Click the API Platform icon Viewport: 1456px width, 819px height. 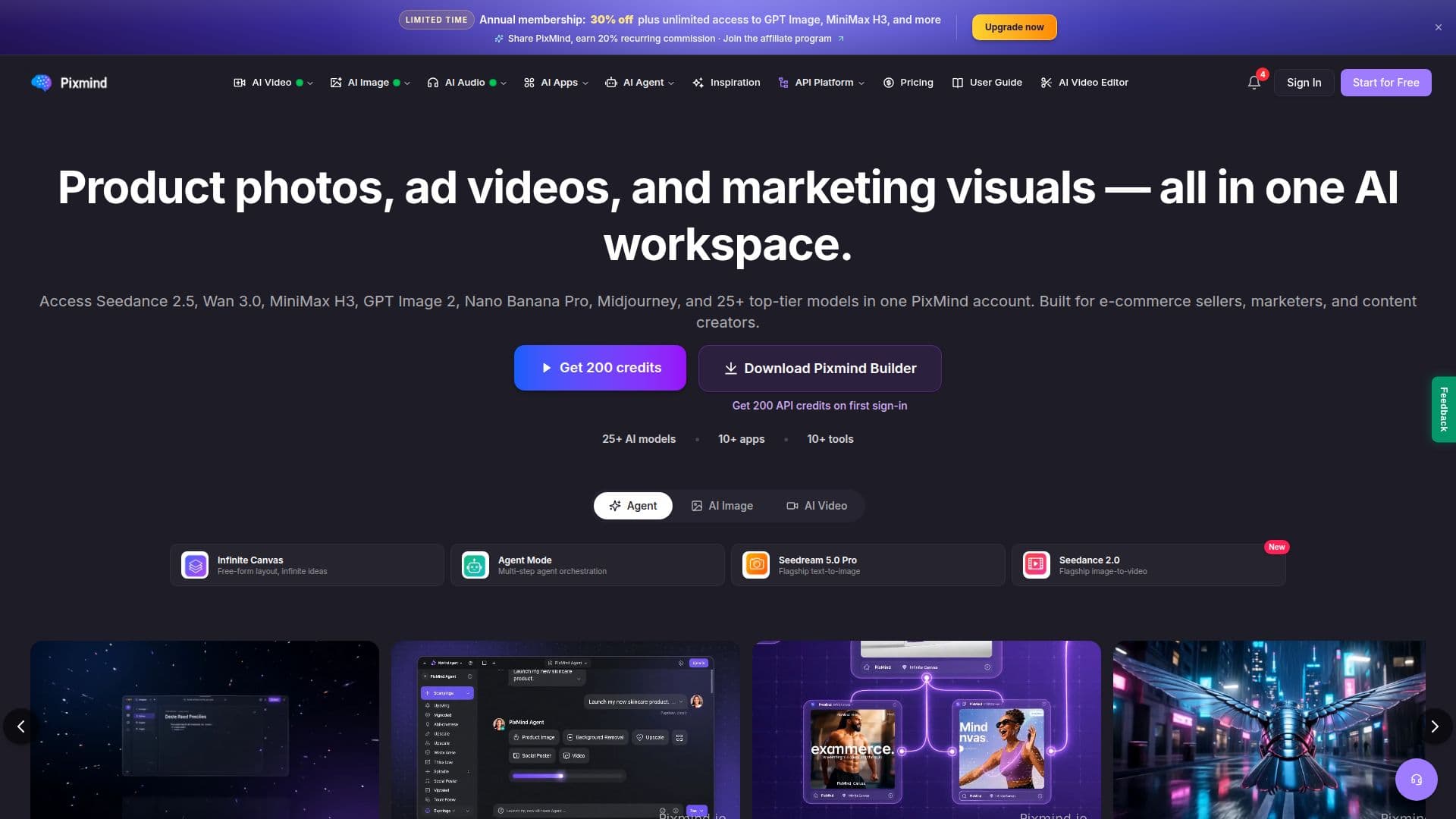click(783, 83)
